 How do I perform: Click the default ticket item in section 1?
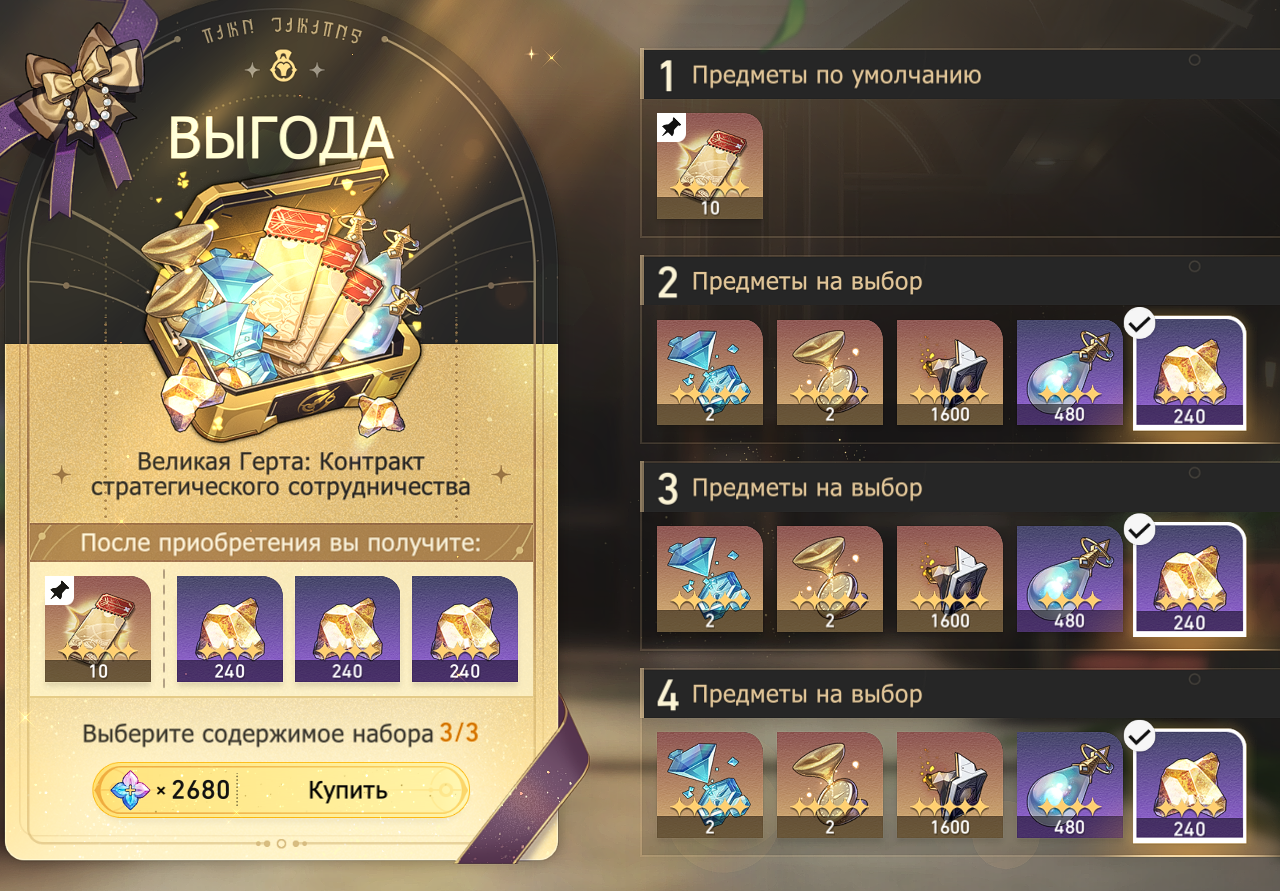point(710,166)
